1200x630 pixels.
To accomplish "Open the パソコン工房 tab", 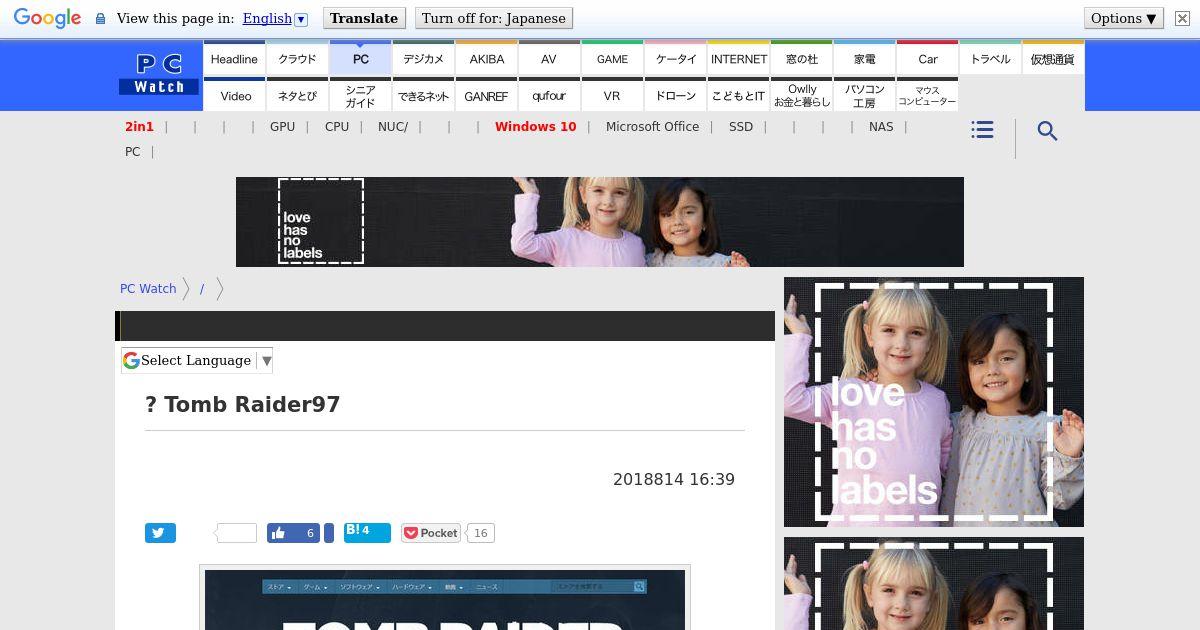I will click(864, 95).
